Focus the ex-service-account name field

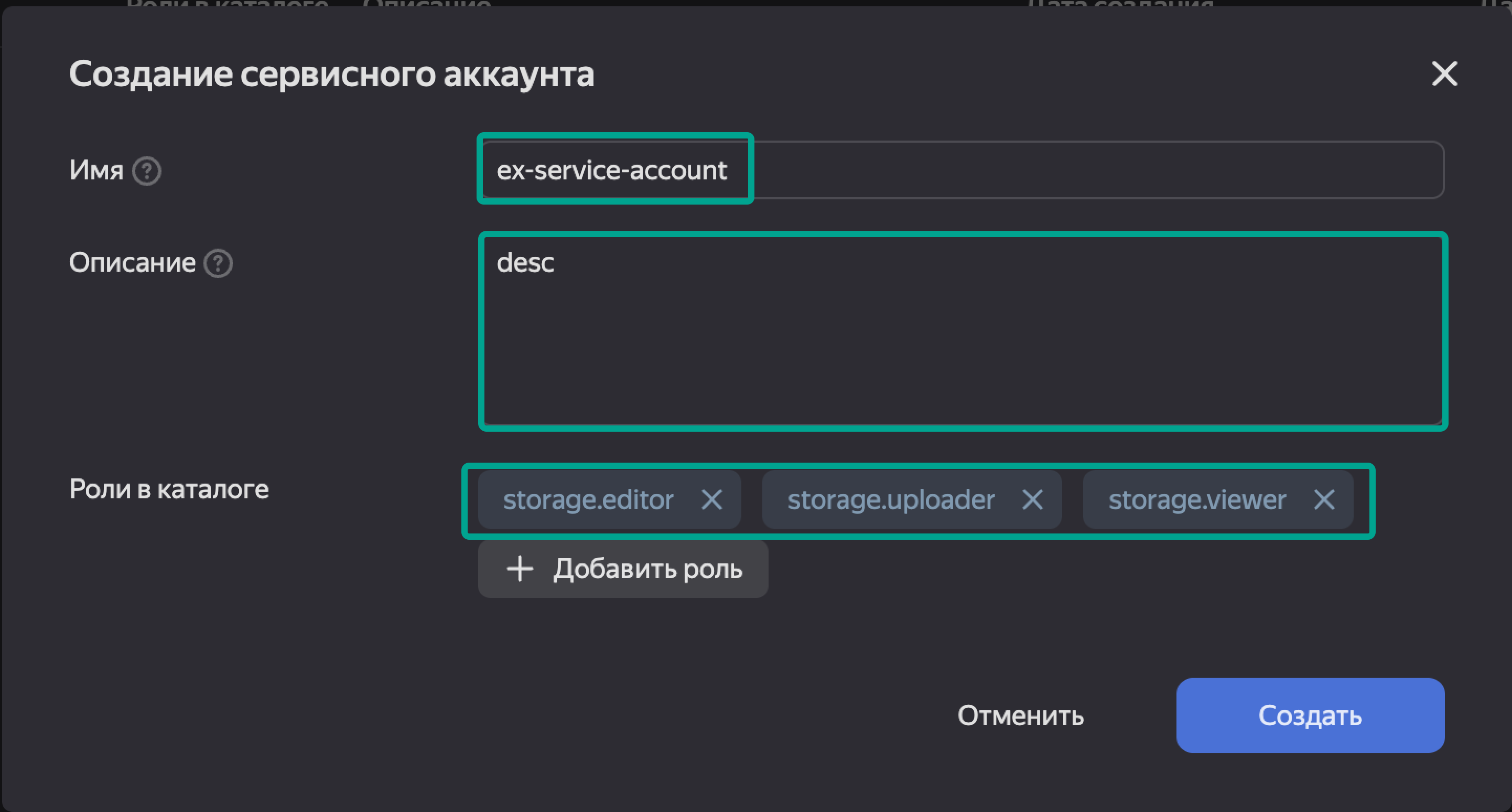[x=612, y=170]
